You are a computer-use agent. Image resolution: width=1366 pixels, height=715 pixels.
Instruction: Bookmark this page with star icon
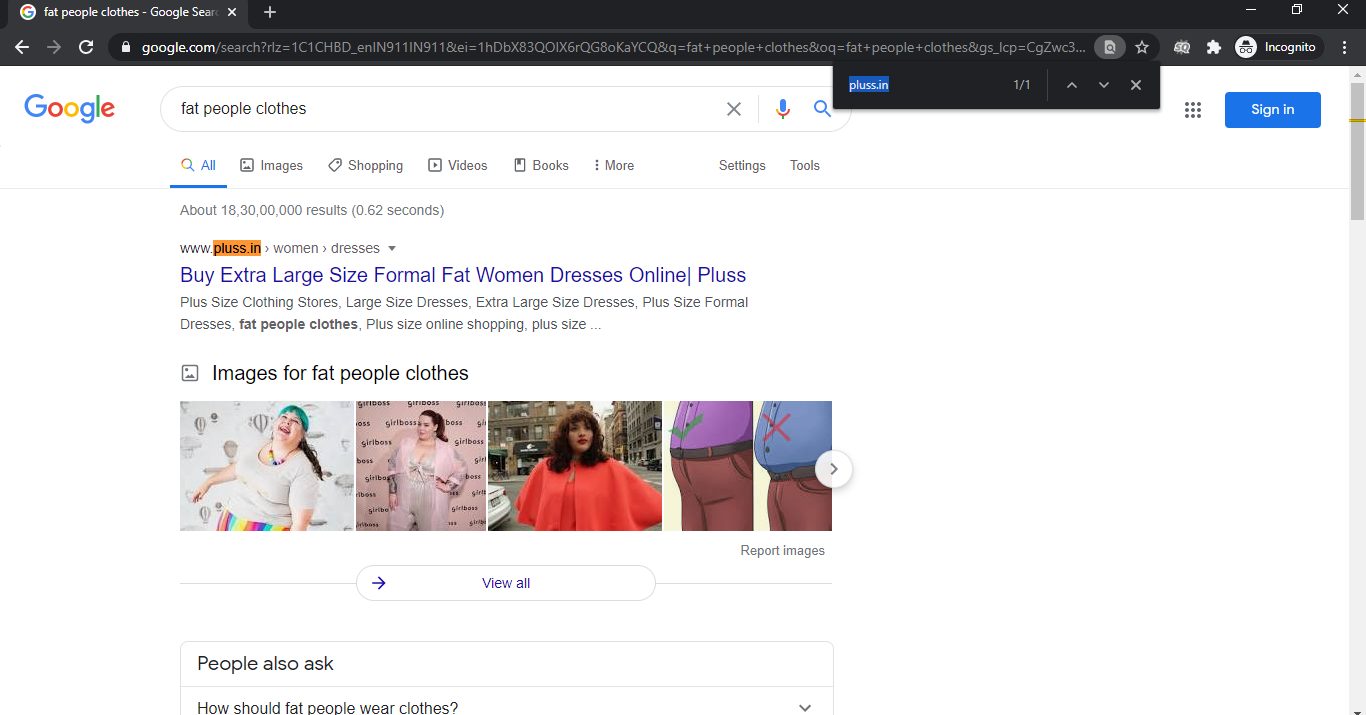1142,47
